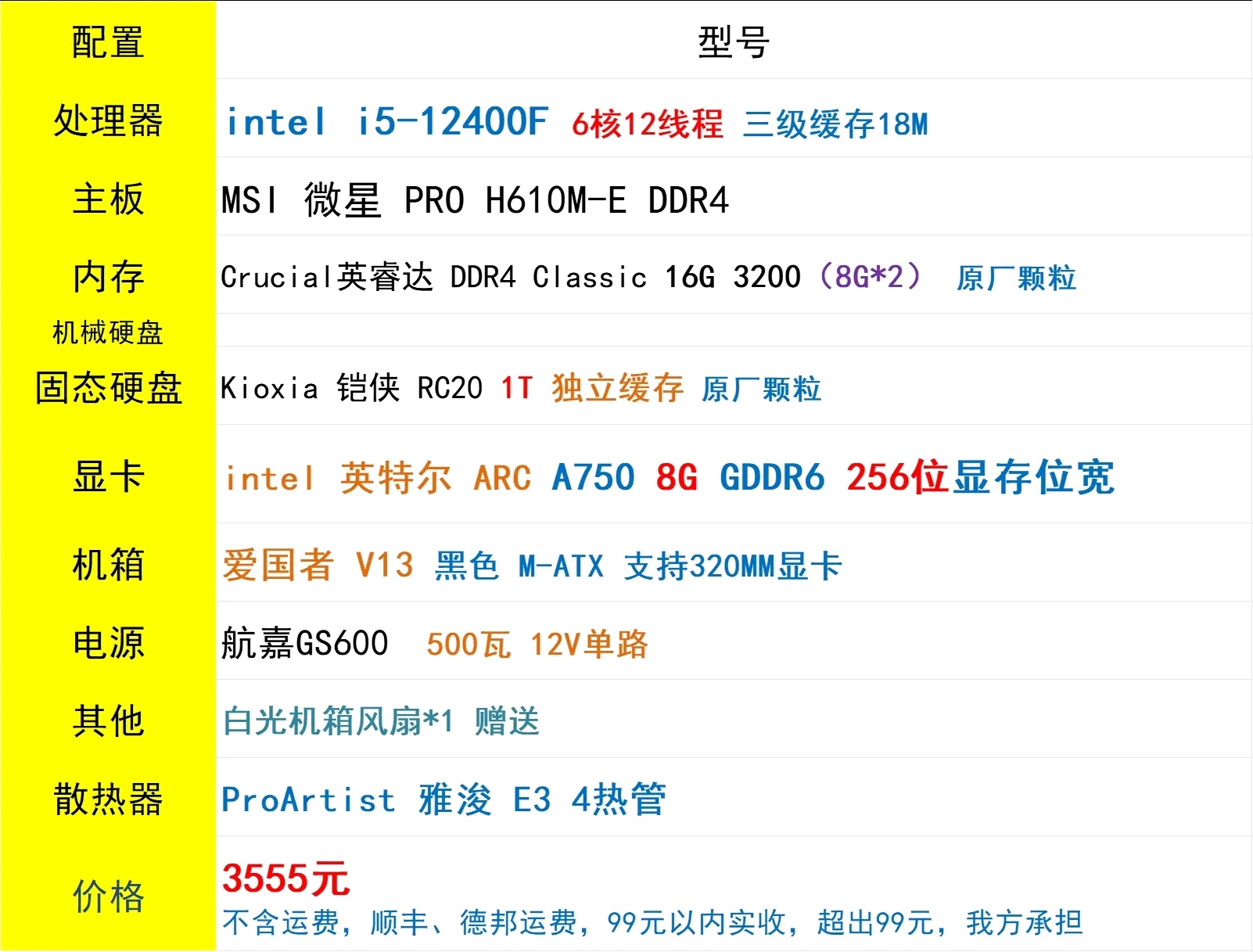Image resolution: width=1253 pixels, height=952 pixels.
Task: Select the 价格 row label
Action: tap(108, 896)
